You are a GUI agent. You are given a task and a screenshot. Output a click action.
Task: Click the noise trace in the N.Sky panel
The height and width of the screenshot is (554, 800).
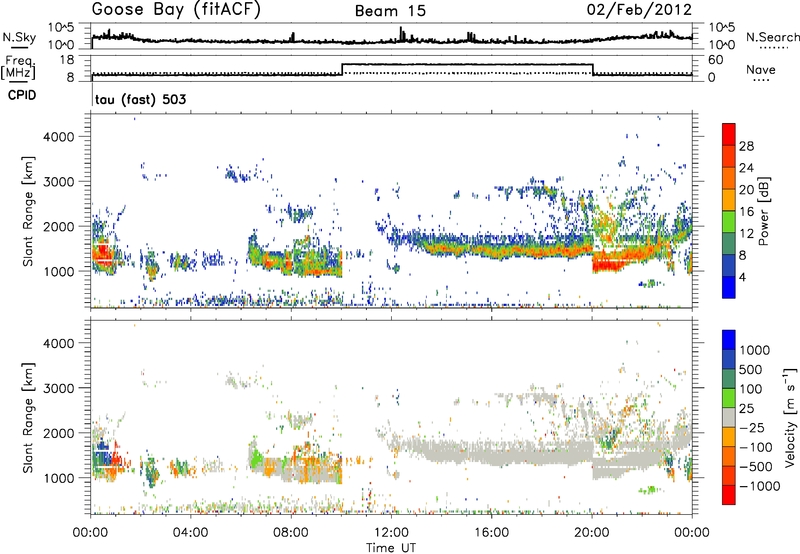pos(392,39)
